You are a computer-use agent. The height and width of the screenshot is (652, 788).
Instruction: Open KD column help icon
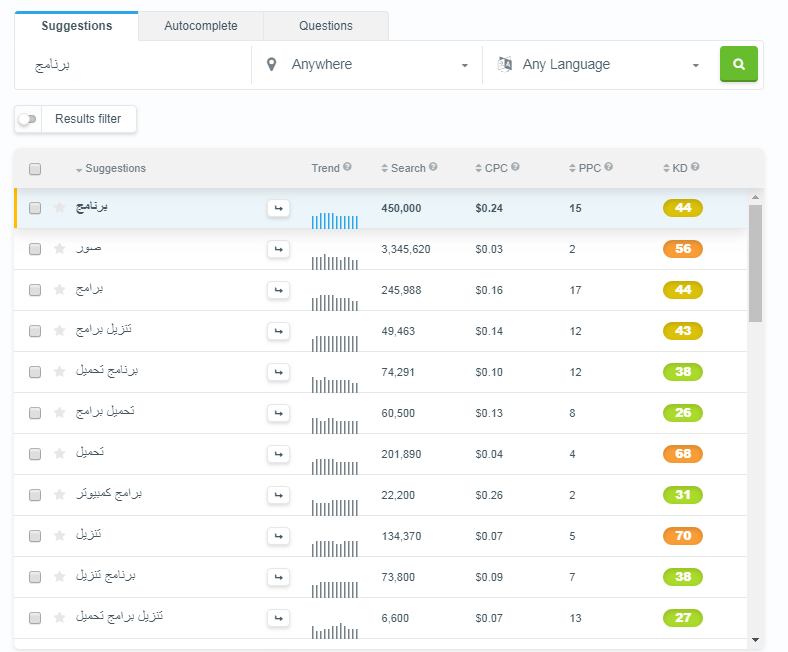(x=695, y=167)
